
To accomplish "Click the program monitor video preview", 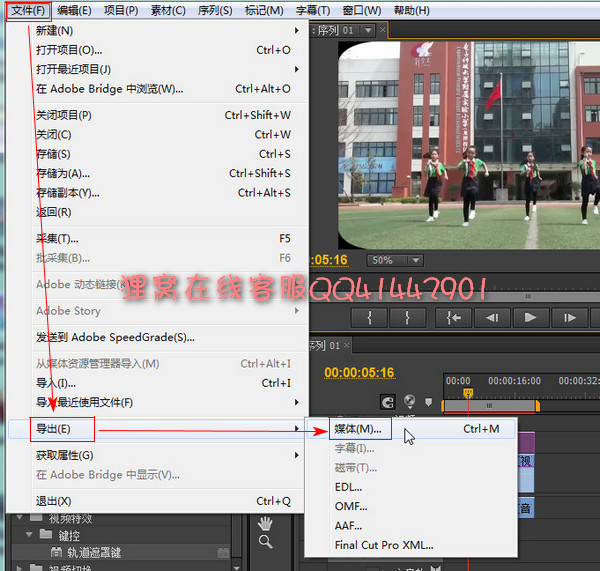I will pyautogui.click(x=469, y=145).
